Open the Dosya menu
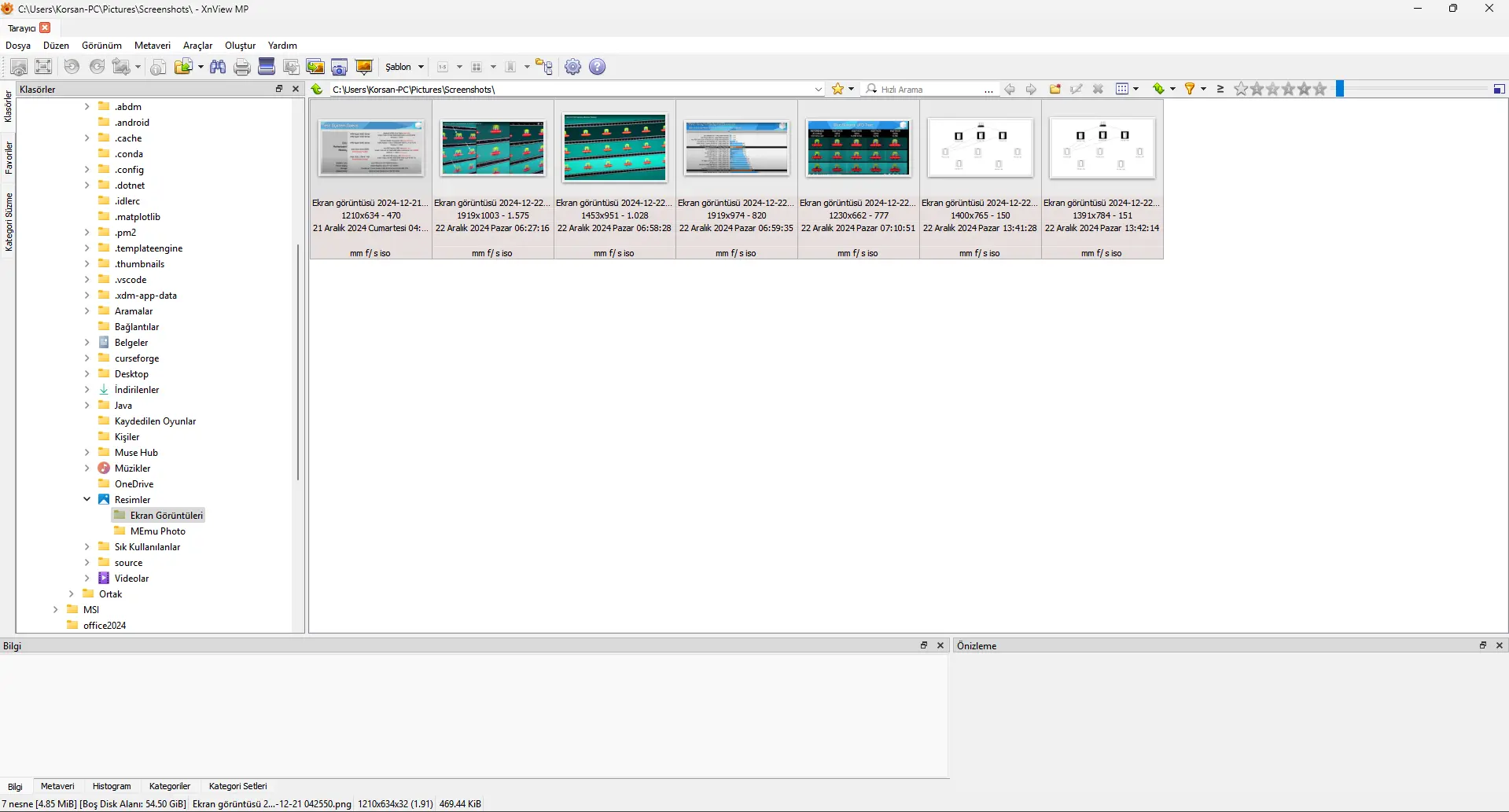 coord(18,46)
